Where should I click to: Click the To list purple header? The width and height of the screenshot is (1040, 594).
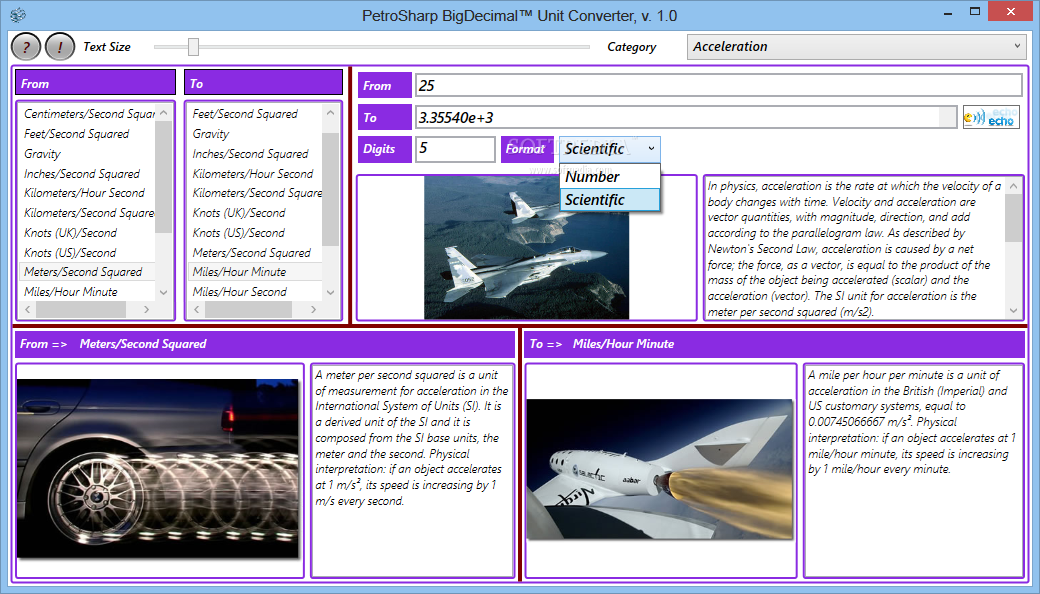point(263,84)
